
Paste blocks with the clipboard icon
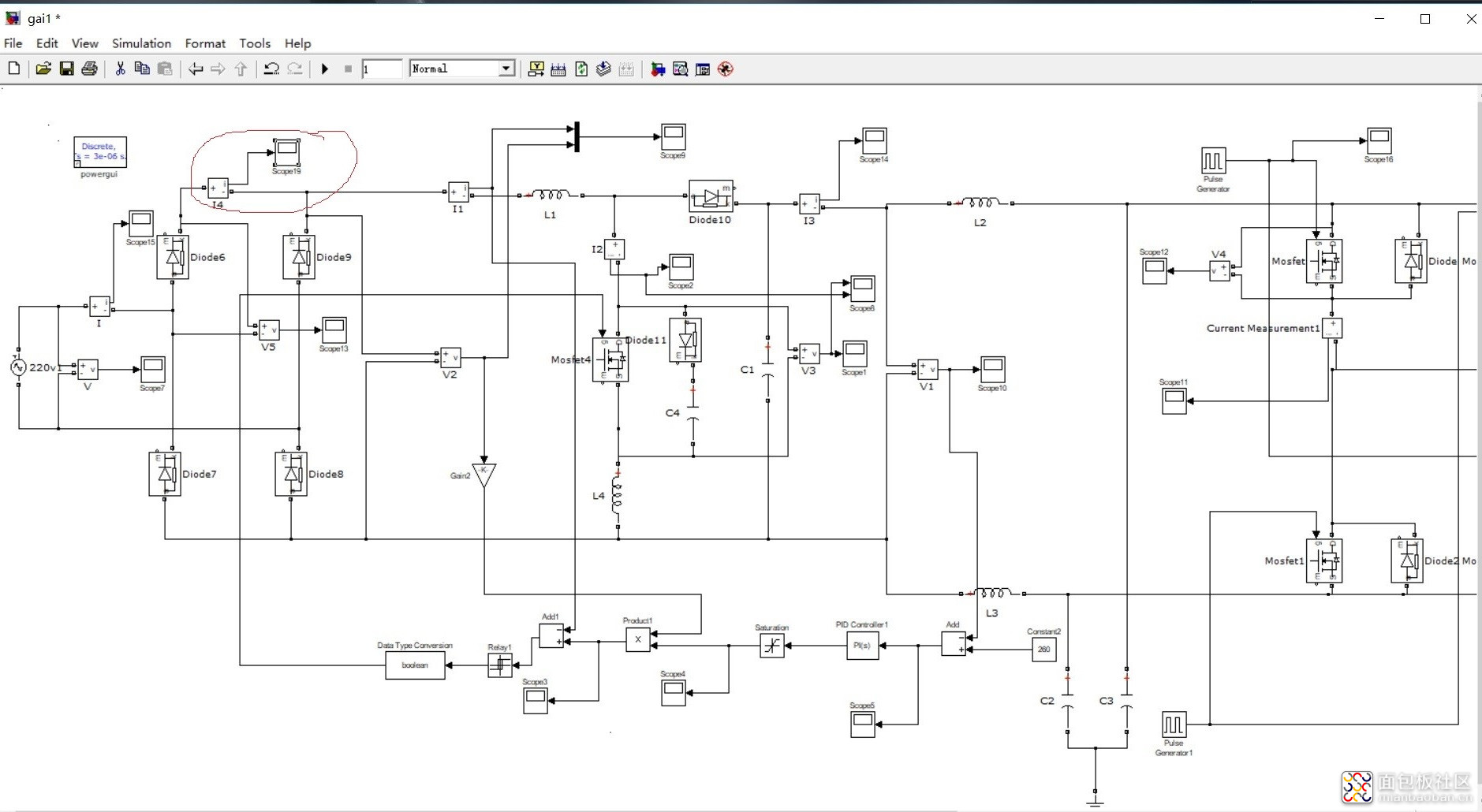(165, 69)
